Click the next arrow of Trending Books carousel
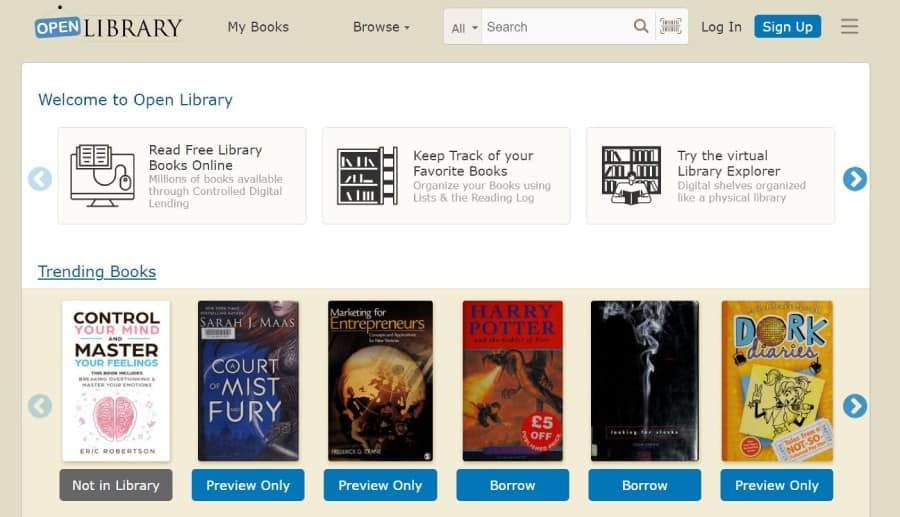This screenshot has height=517, width=900. (x=855, y=406)
